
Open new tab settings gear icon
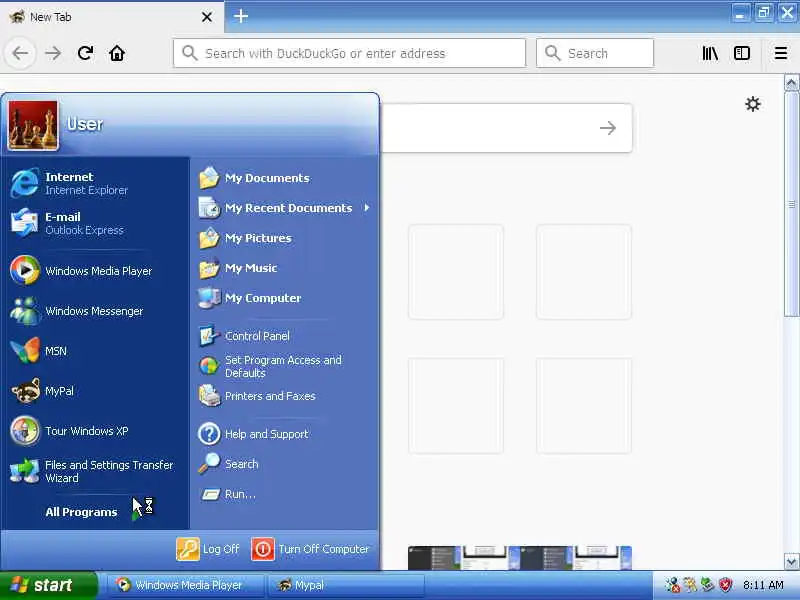(x=753, y=104)
